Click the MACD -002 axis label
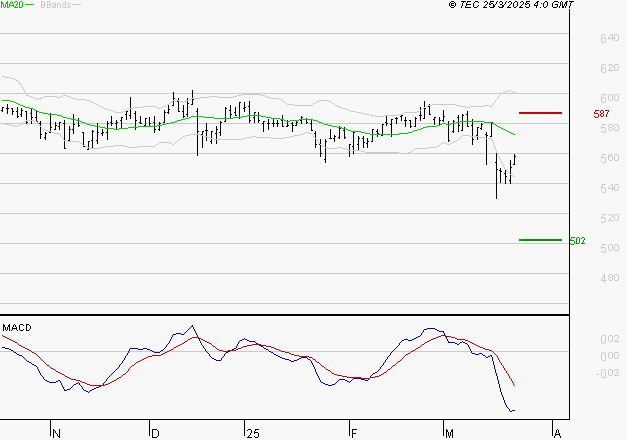Viewport: 627px width, 440px height. [608, 373]
